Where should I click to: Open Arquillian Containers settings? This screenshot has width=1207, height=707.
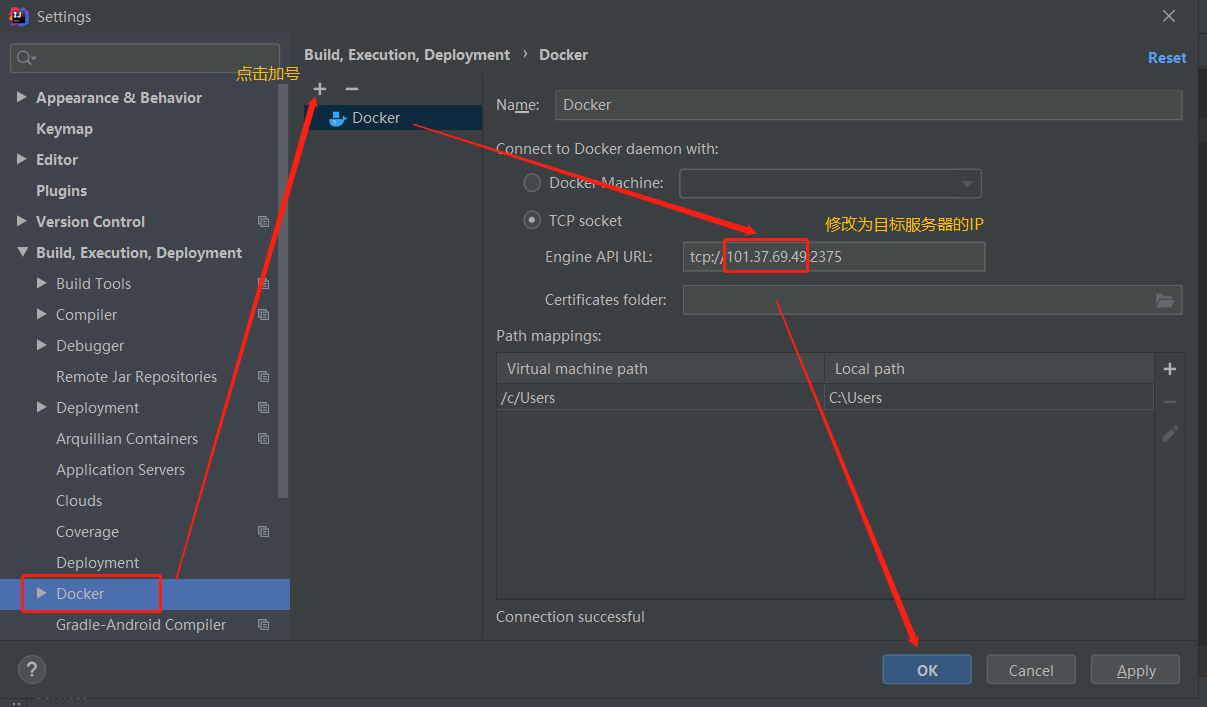coord(127,439)
